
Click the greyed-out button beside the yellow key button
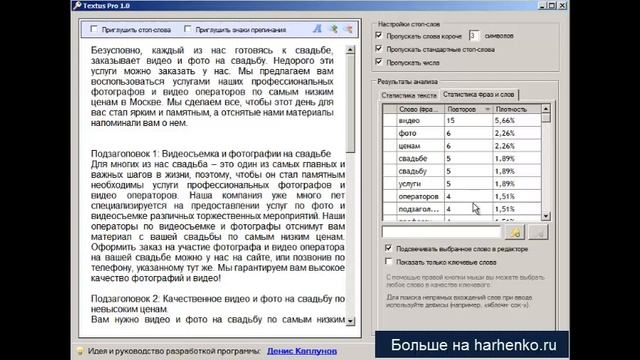pos(538,232)
